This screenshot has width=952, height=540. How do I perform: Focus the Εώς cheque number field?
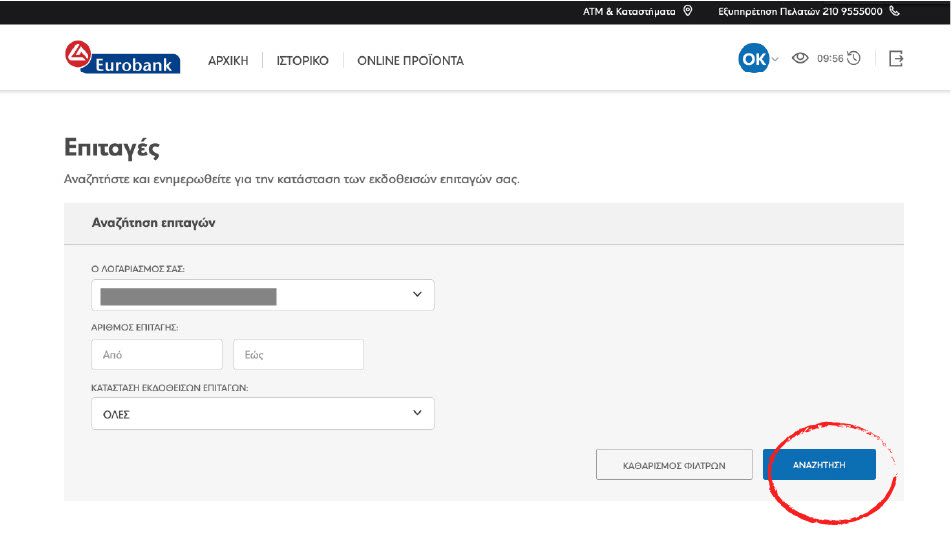pos(298,355)
